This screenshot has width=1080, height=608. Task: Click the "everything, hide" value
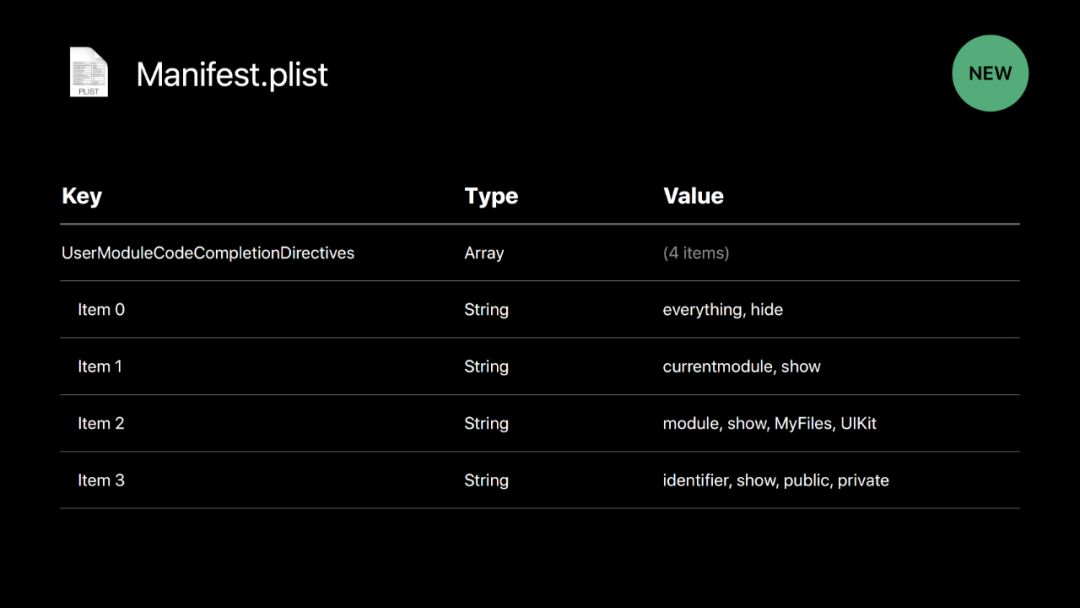point(723,310)
